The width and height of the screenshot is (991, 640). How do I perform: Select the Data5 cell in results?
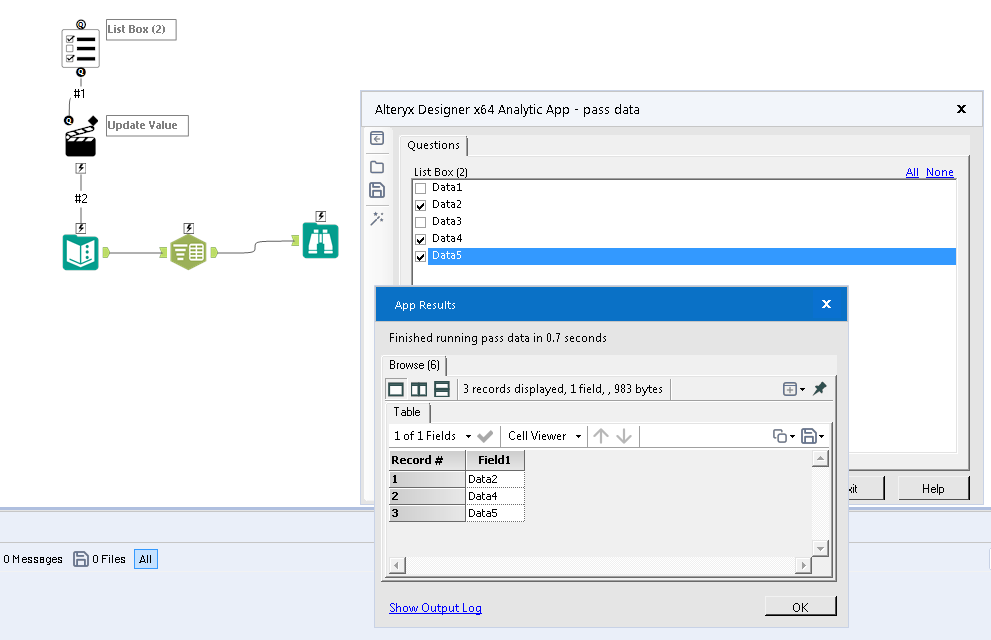495,513
